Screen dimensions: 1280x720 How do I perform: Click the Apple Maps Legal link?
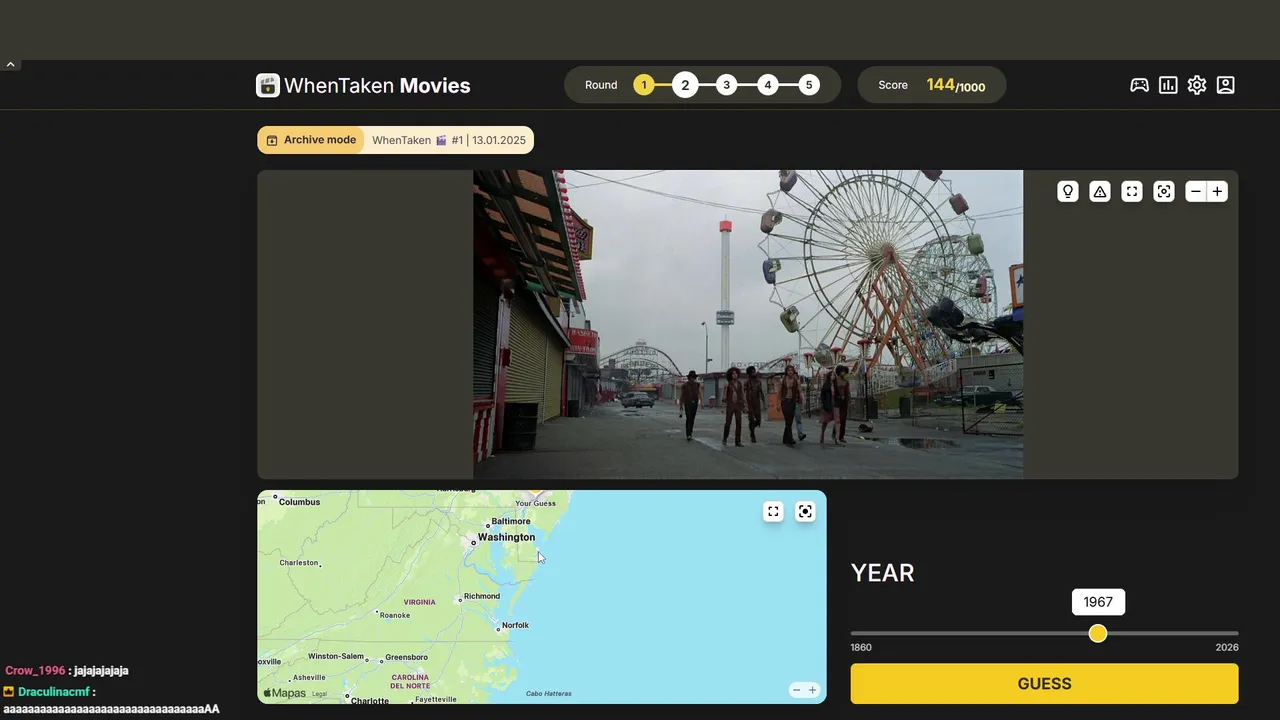click(319, 694)
